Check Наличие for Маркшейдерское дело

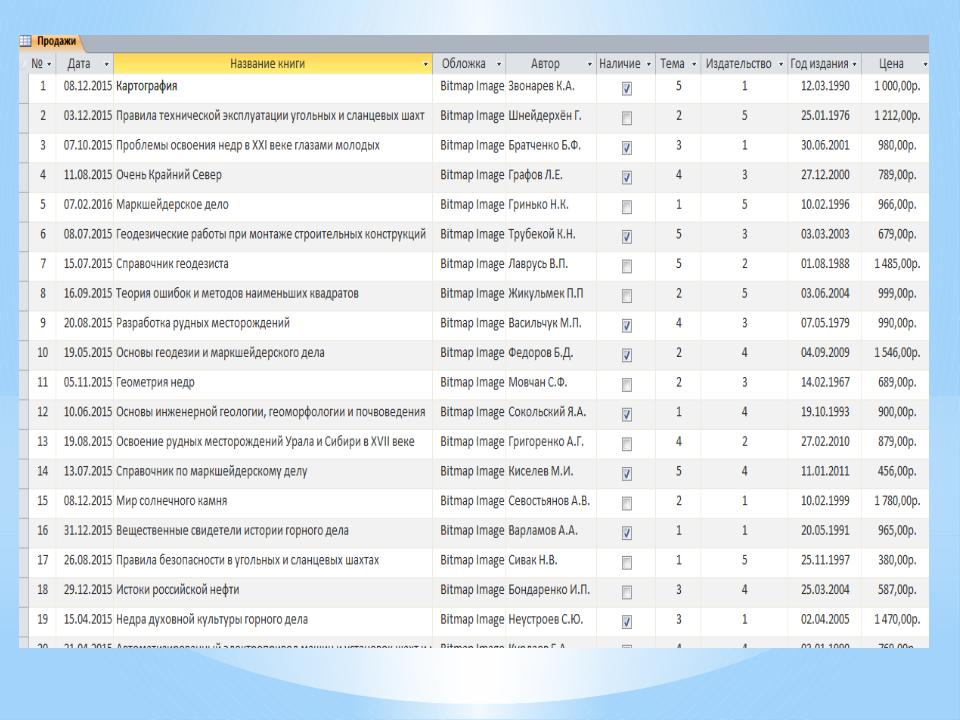click(x=626, y=207)
